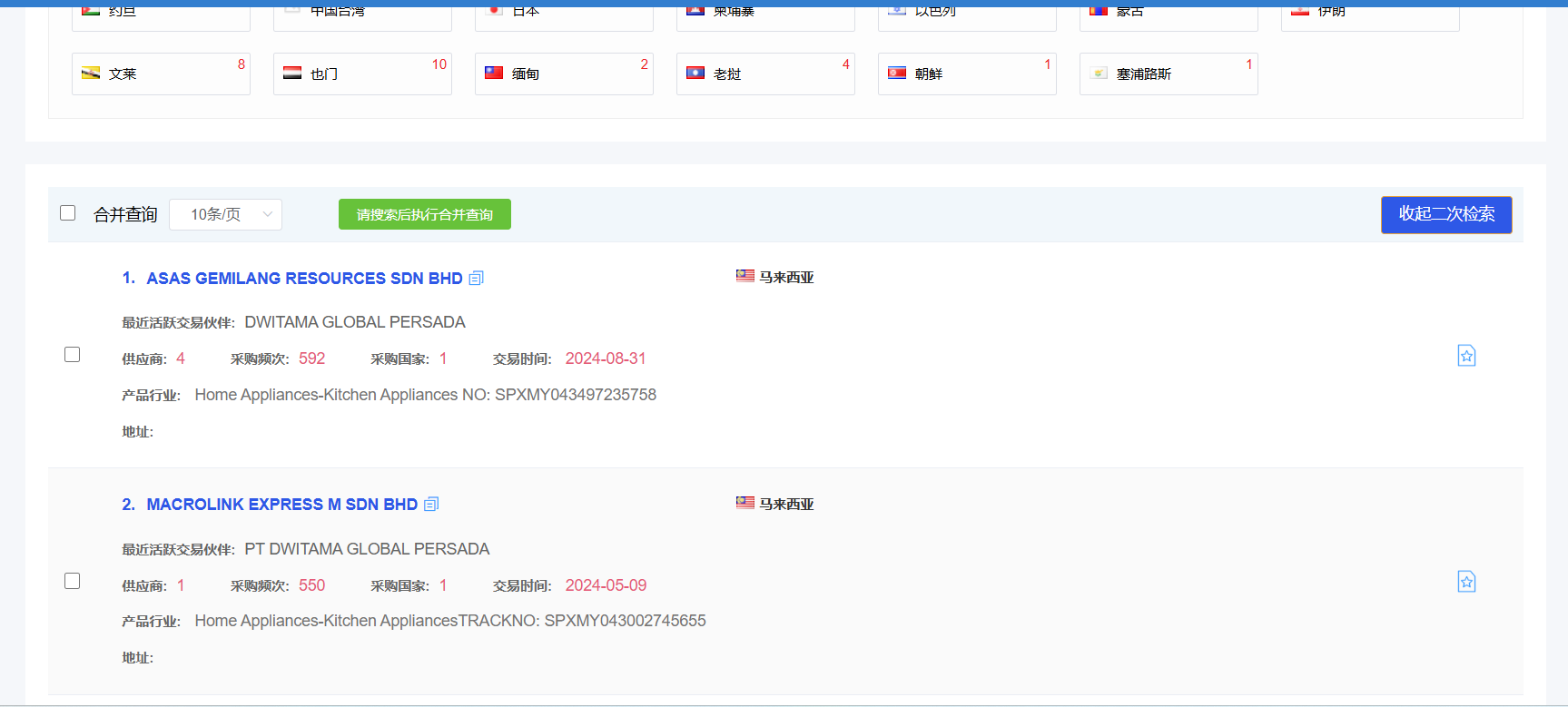Click partner name PT DWITAMA GLOBAL PERSADA
This screenshot has height=707, width=1568.
(x=367, y=549)
